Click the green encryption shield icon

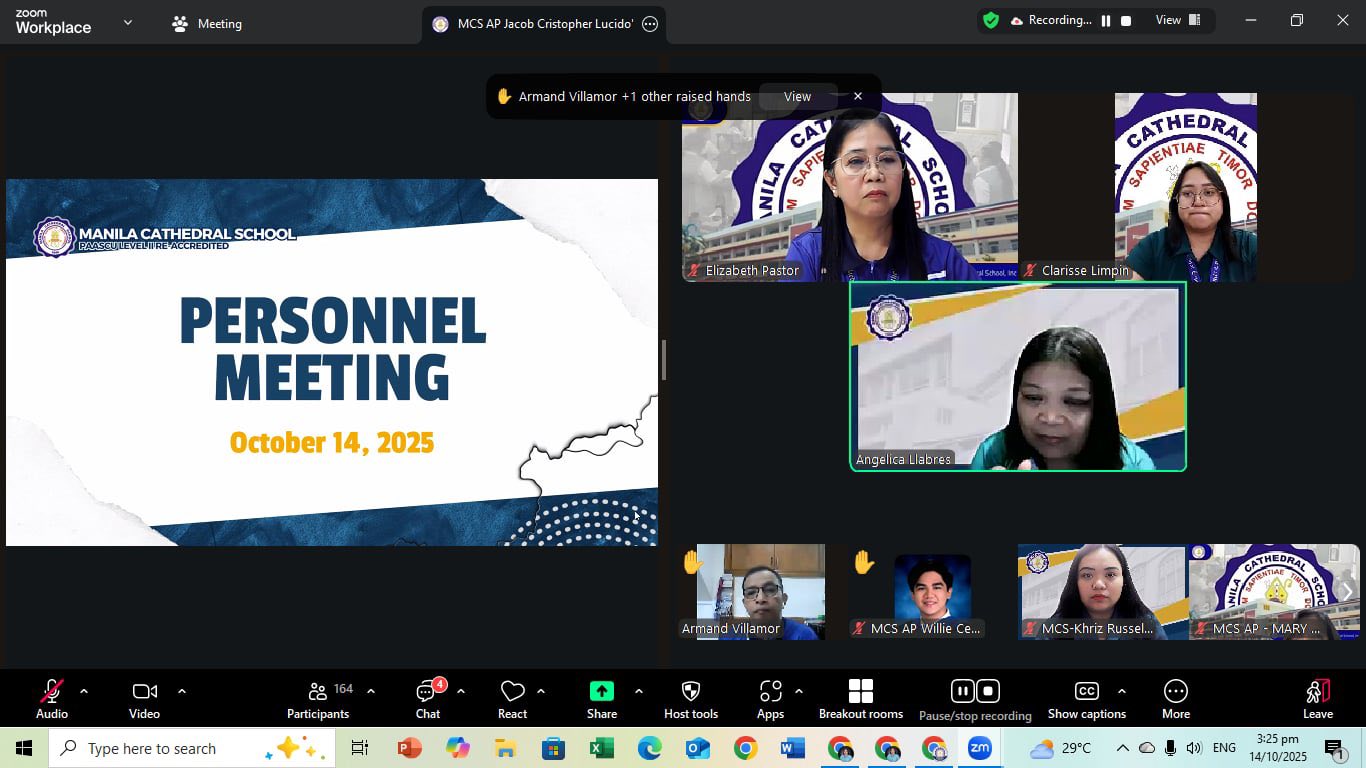click(991, 20)
